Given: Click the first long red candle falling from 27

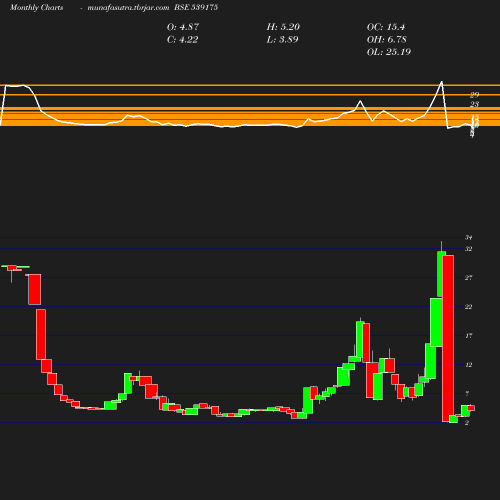Looking at the screenshot, I should point(35,289).
